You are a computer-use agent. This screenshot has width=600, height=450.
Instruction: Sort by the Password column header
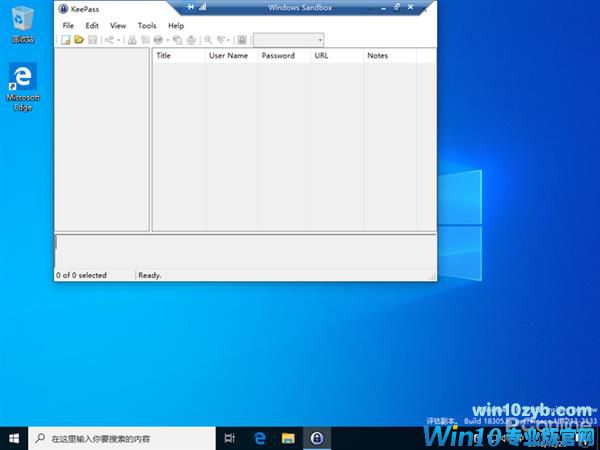285,55
